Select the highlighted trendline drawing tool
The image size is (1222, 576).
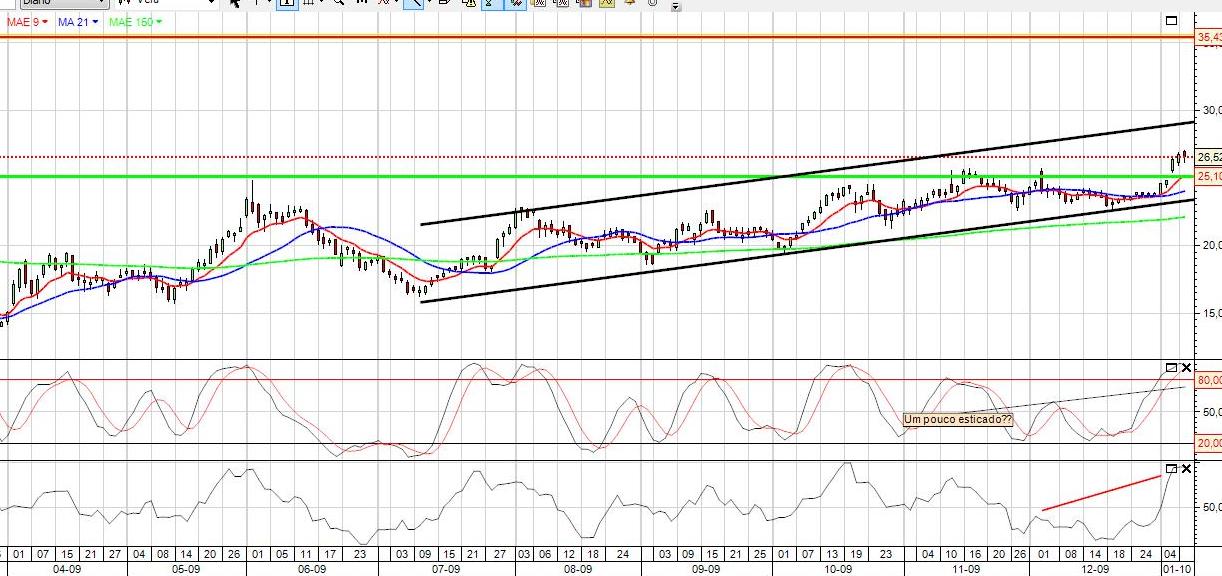point(412,4)
